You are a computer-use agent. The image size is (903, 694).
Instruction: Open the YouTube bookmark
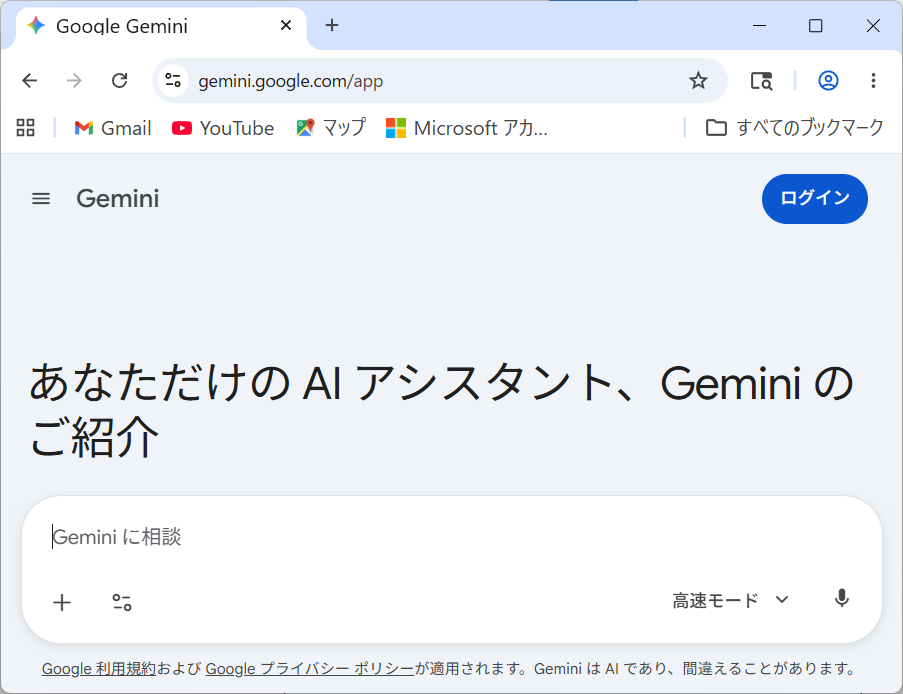[x=223, y=128]
